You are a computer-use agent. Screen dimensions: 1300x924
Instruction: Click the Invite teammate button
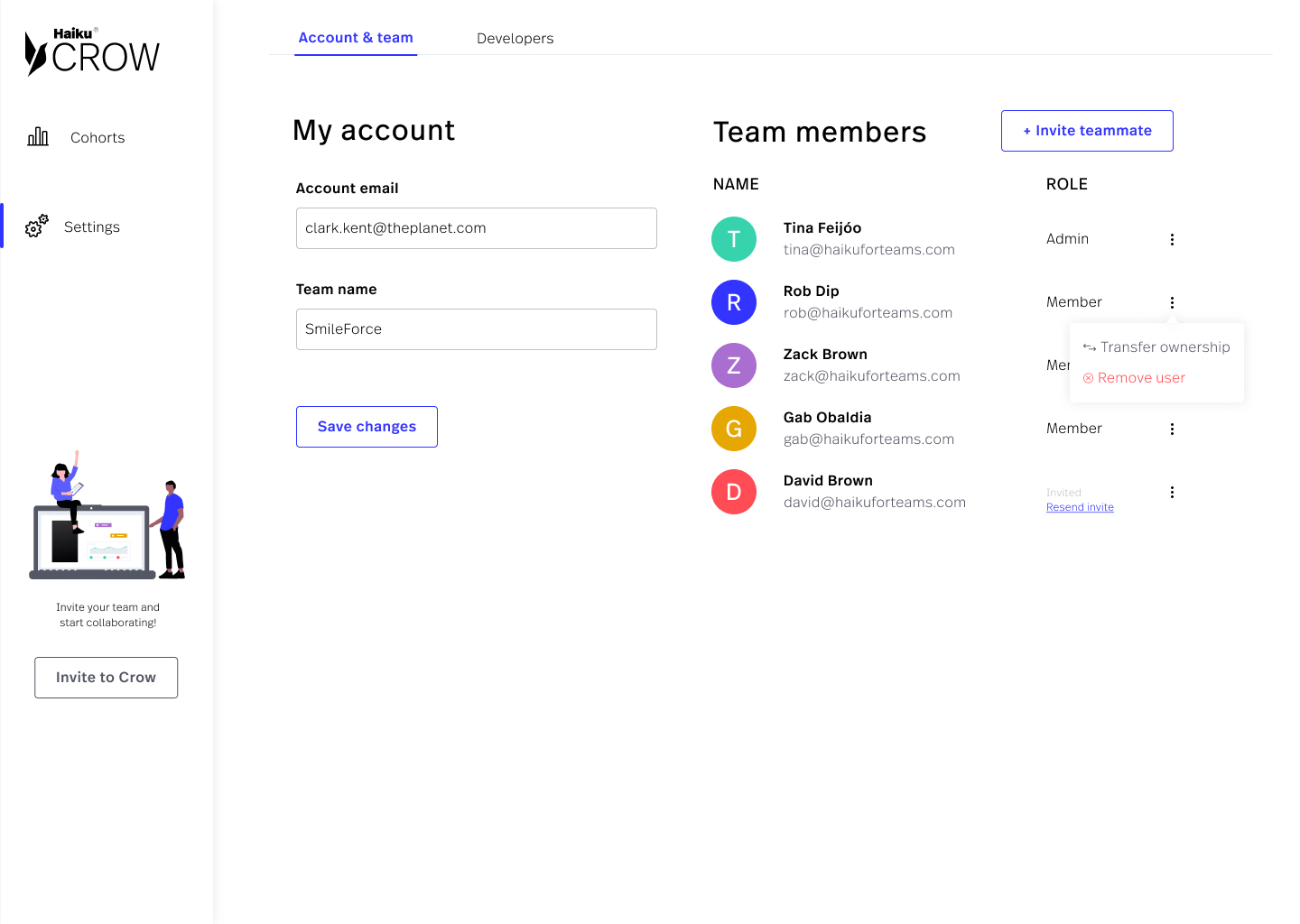pyautogui.click(x=1087, y=131)
